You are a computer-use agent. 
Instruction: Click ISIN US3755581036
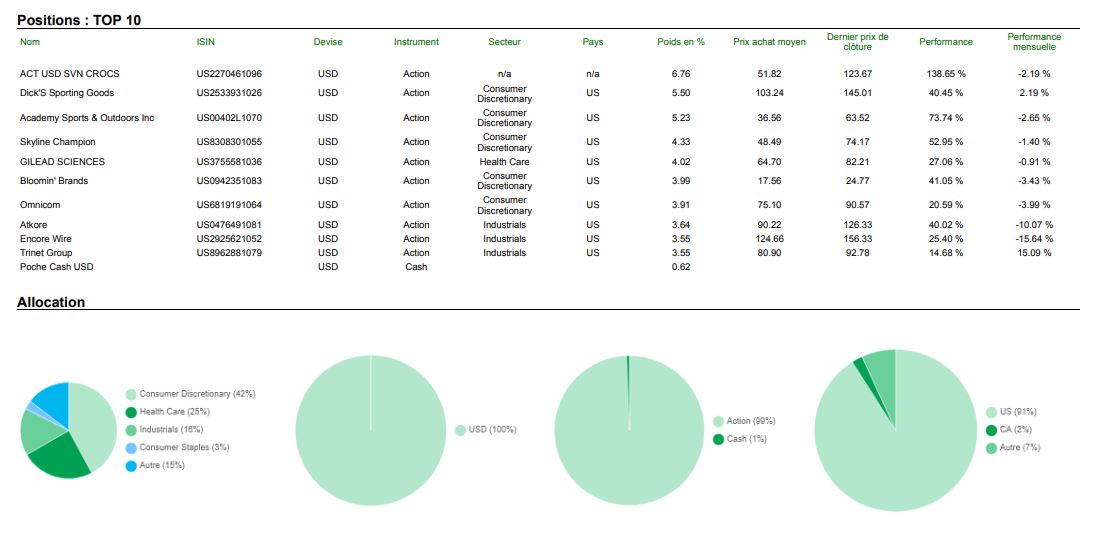tap(229, 162)
